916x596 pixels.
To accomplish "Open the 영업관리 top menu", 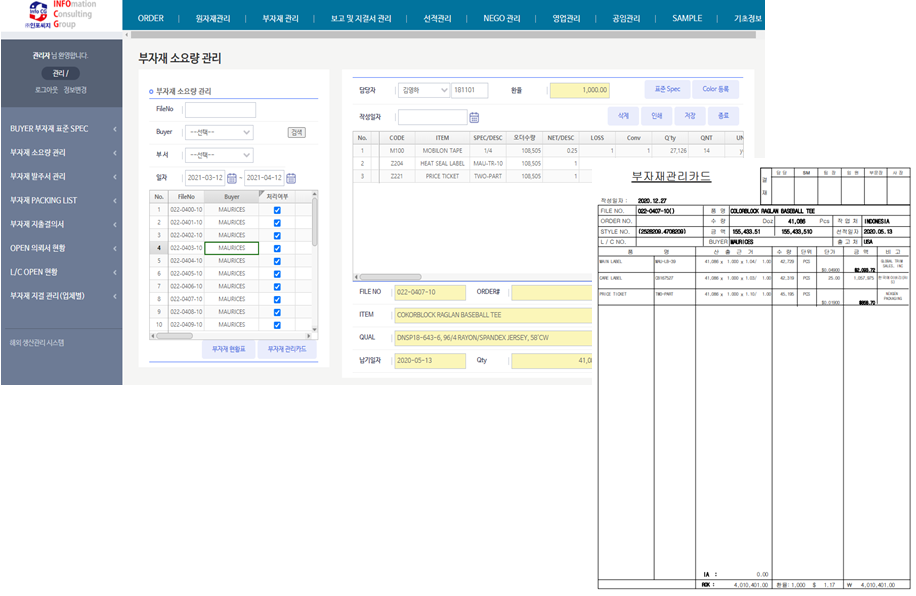I will tap(566, 18).
